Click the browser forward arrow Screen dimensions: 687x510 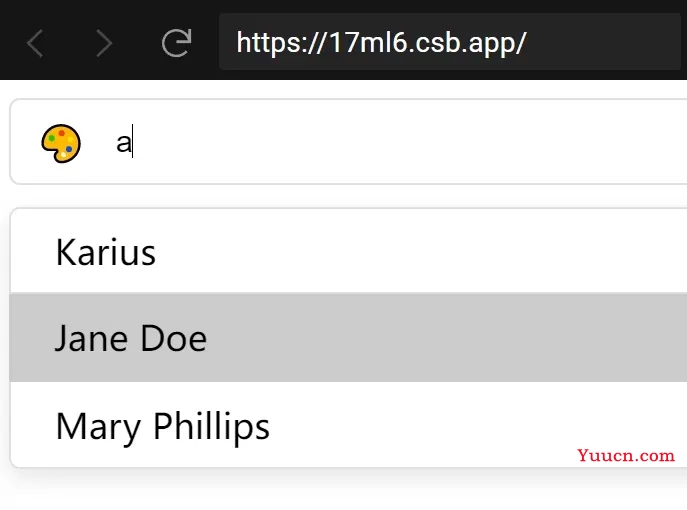coord(104,43)
